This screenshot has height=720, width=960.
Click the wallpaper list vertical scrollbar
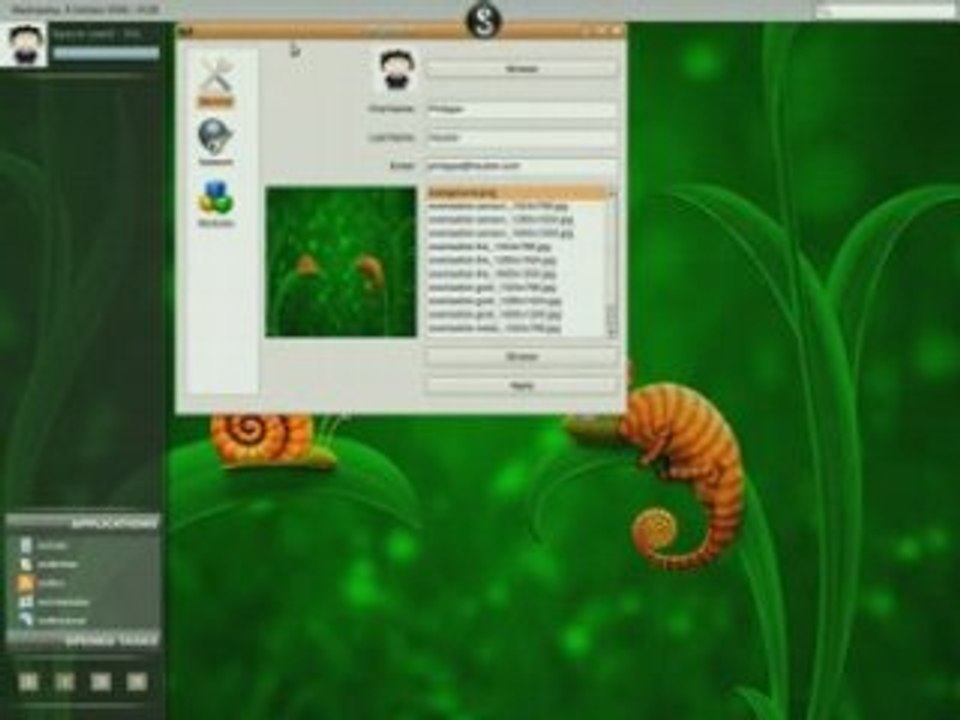click(x=612, y=261)
